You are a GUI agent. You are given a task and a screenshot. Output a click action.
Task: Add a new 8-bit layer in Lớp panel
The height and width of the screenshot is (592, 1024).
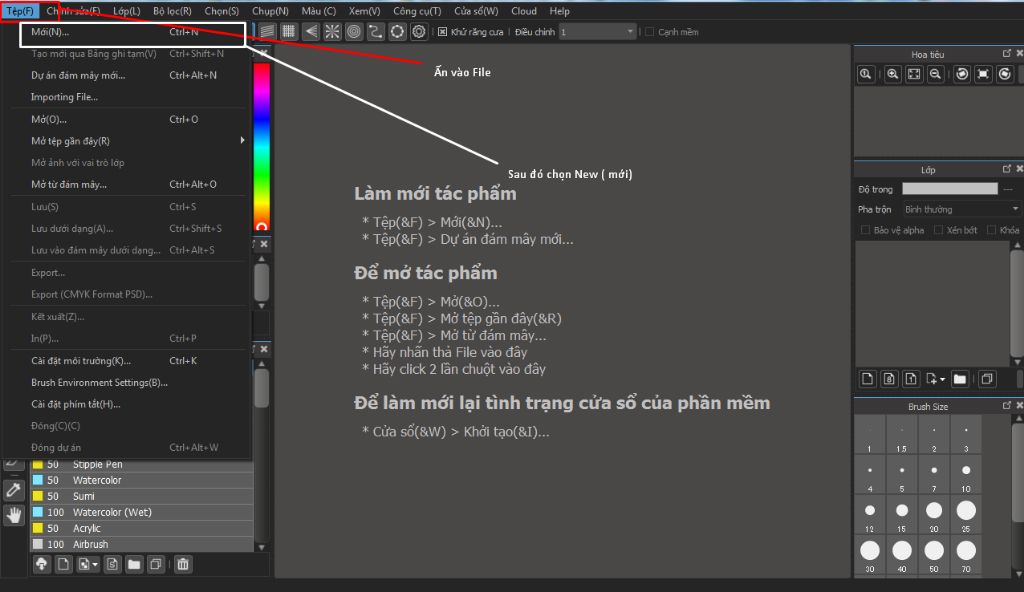[889, 379]
